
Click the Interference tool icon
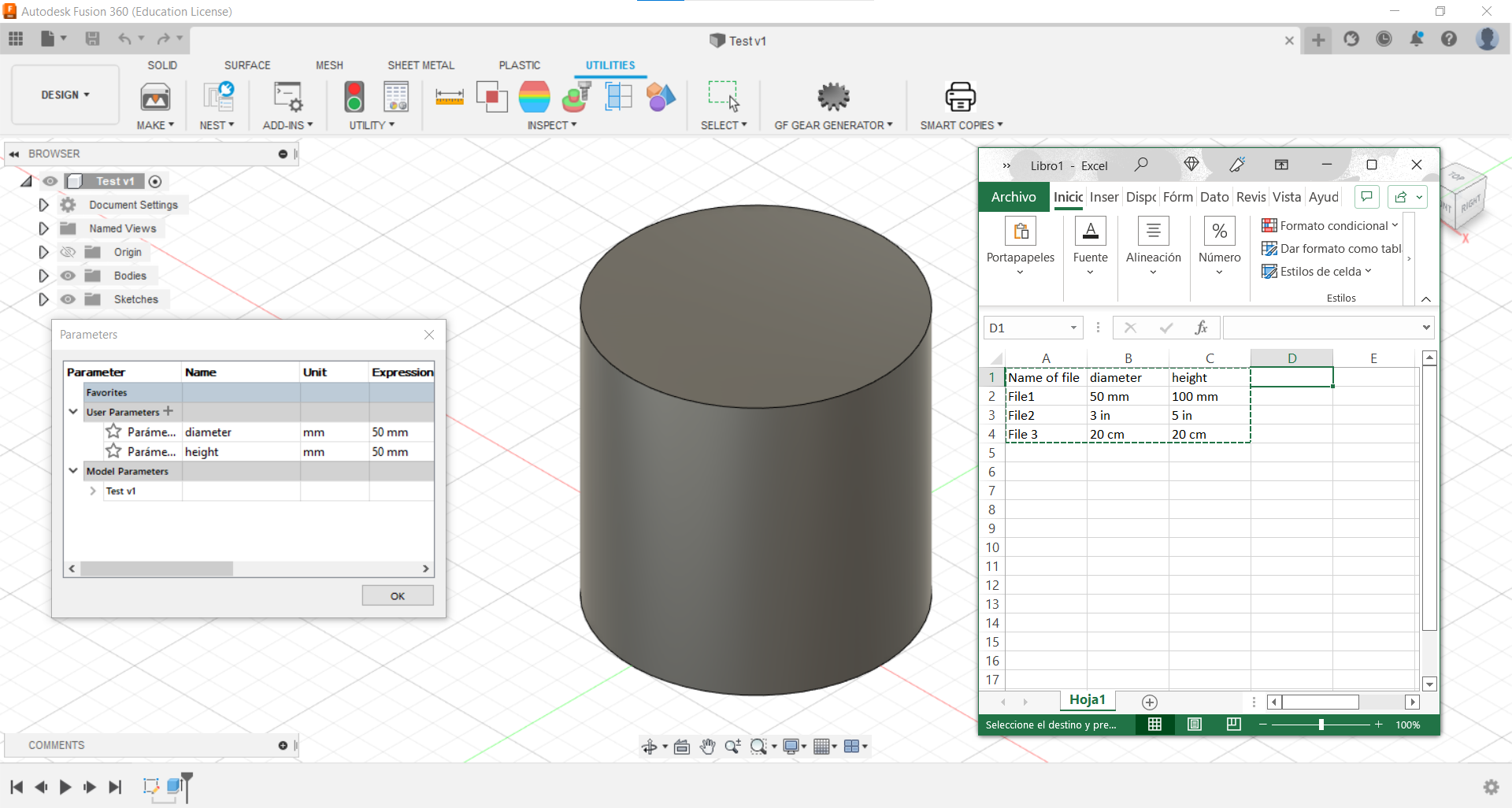click(x=491, y=97)
